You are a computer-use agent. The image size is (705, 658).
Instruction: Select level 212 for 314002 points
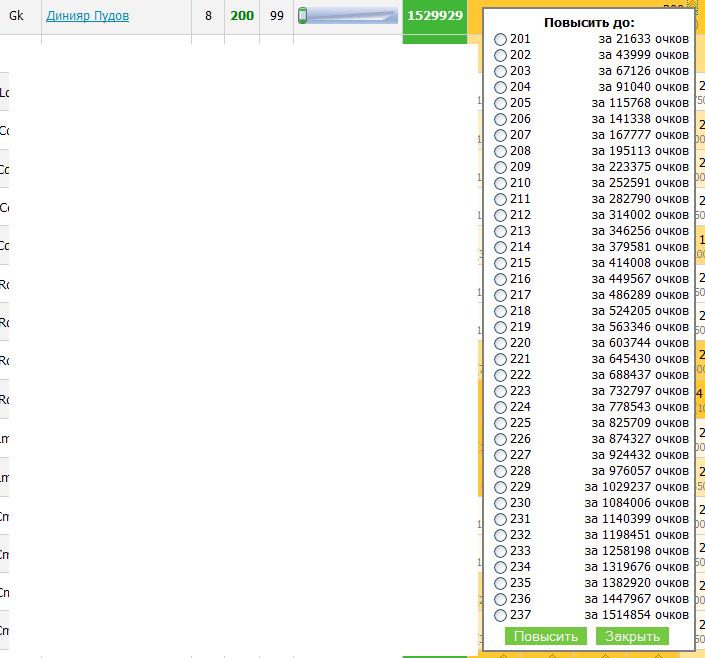[500, 215]
